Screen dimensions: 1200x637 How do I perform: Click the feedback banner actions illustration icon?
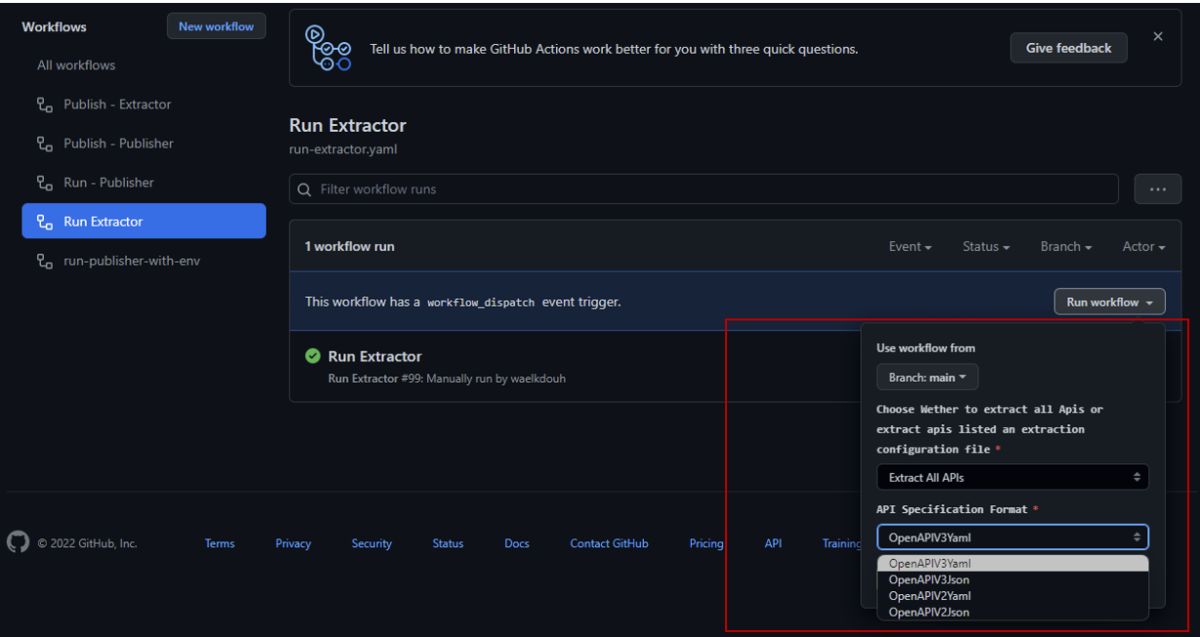327,47
